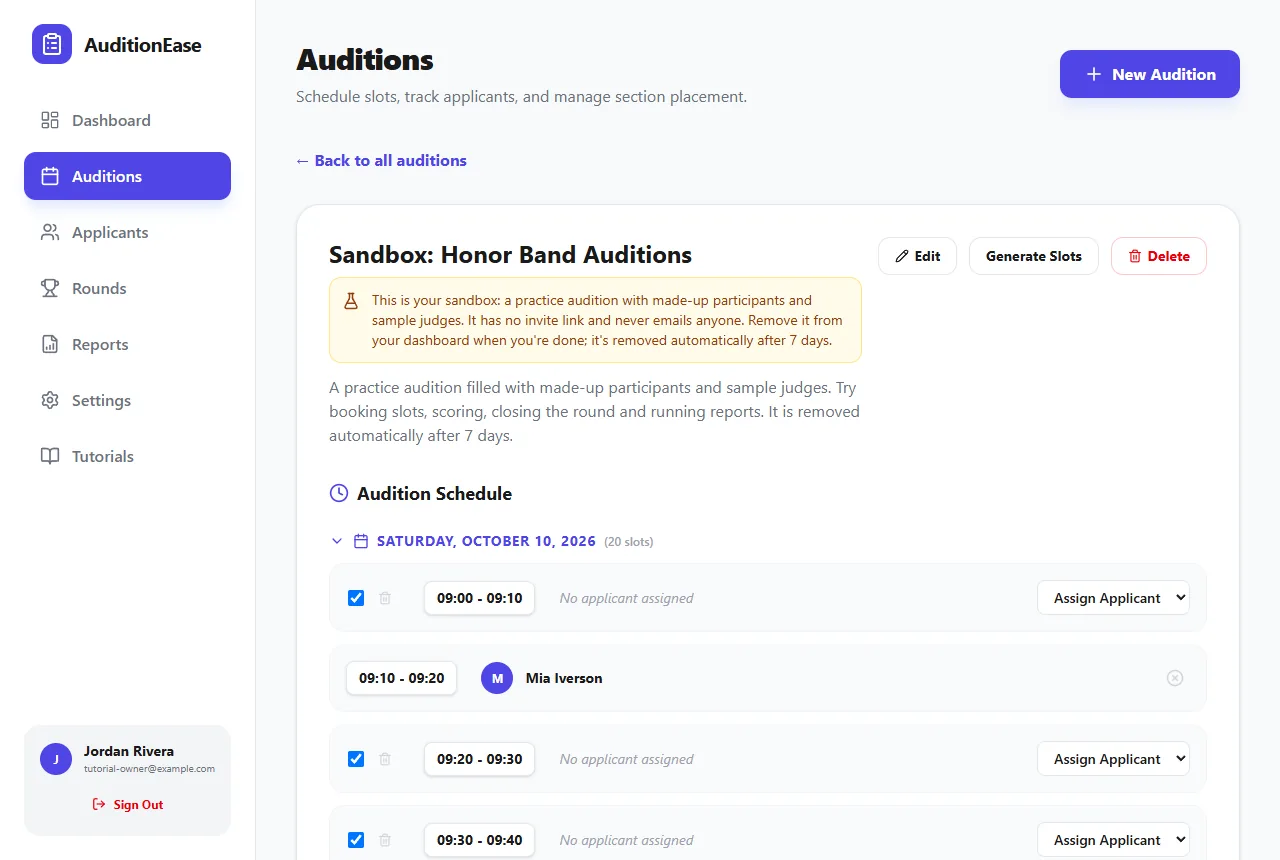Click the plus icon on New Audition
The image size is (1280, 860).
(x=1094, y=74)
